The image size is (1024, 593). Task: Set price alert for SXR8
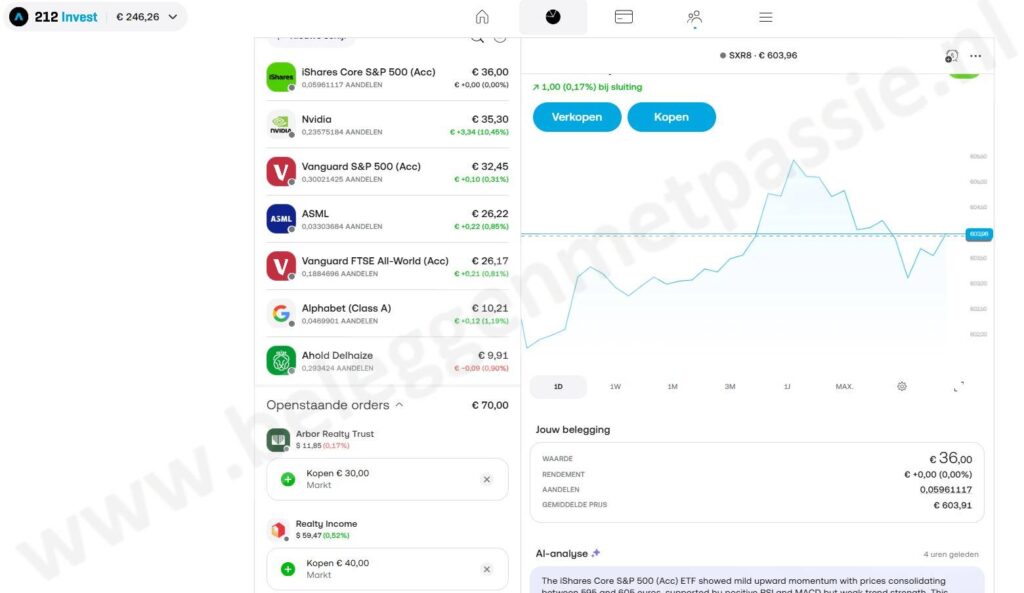point(952,56)
